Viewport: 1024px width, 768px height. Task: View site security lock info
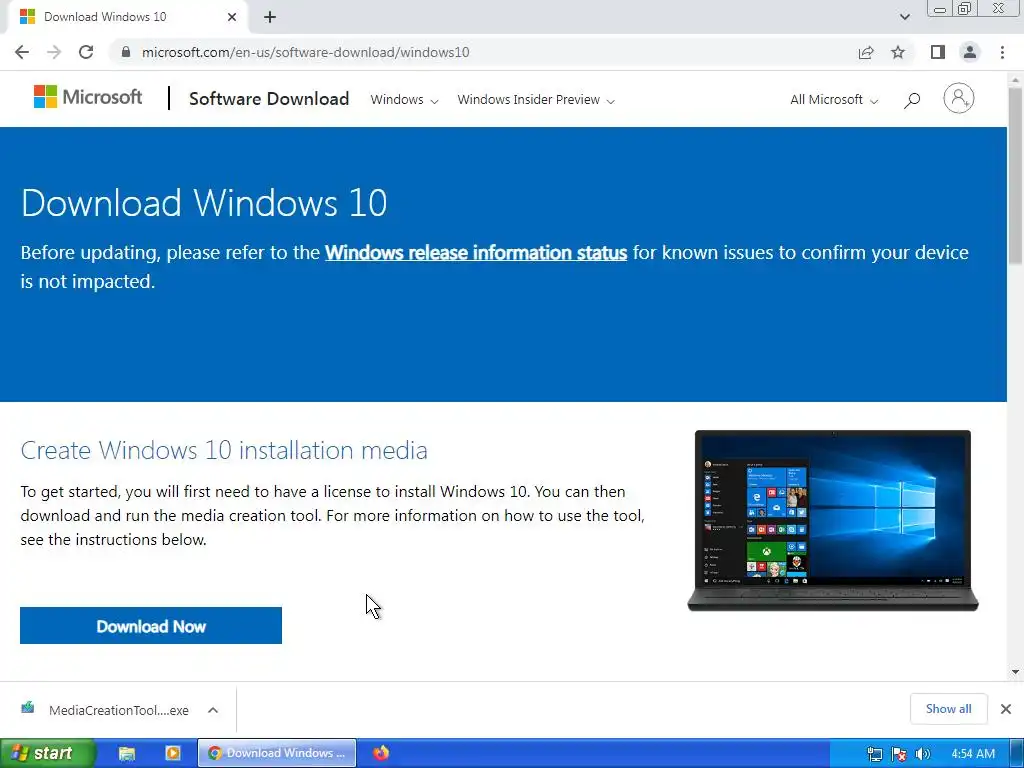pos(126,52)
